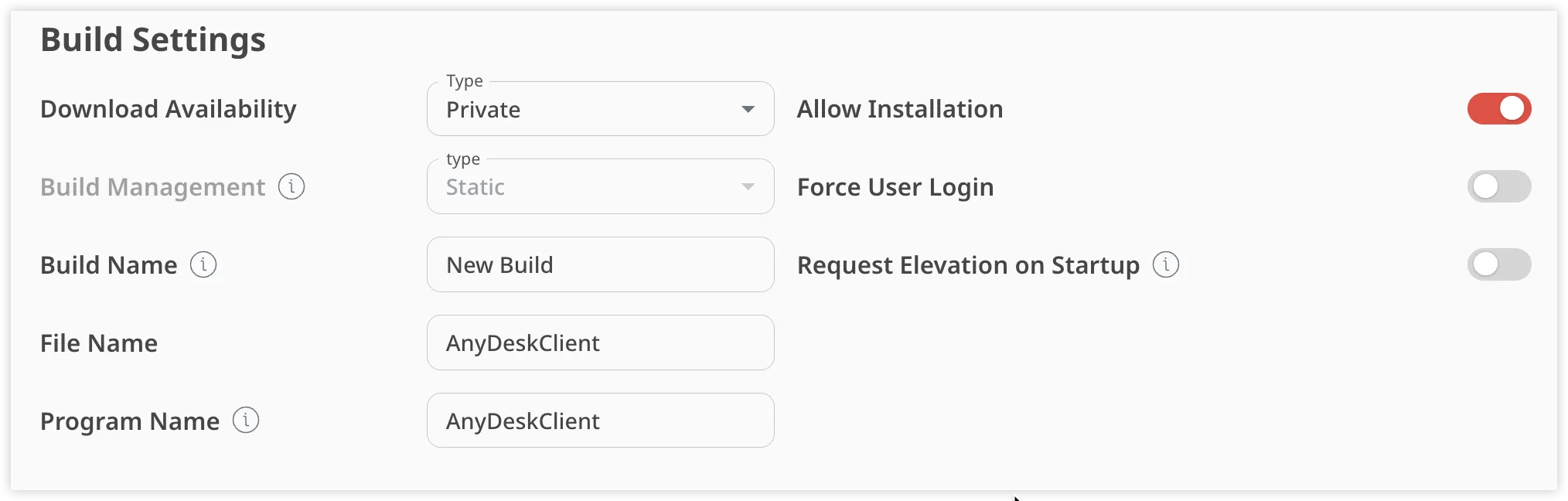This screenshot has height=501, width=1568.
Task: Click inside the File Name field
Action: (601, 343)
